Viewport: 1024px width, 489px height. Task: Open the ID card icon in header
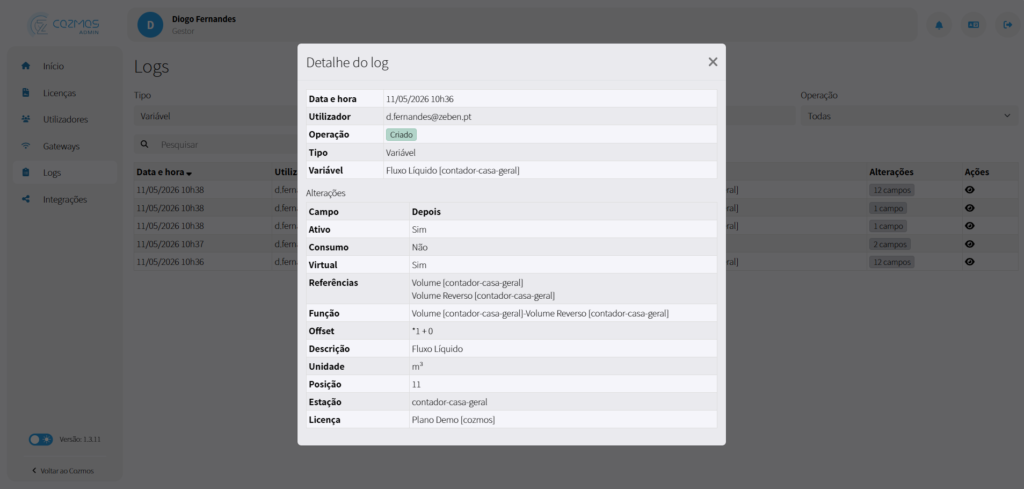click(x=973, y=25)
